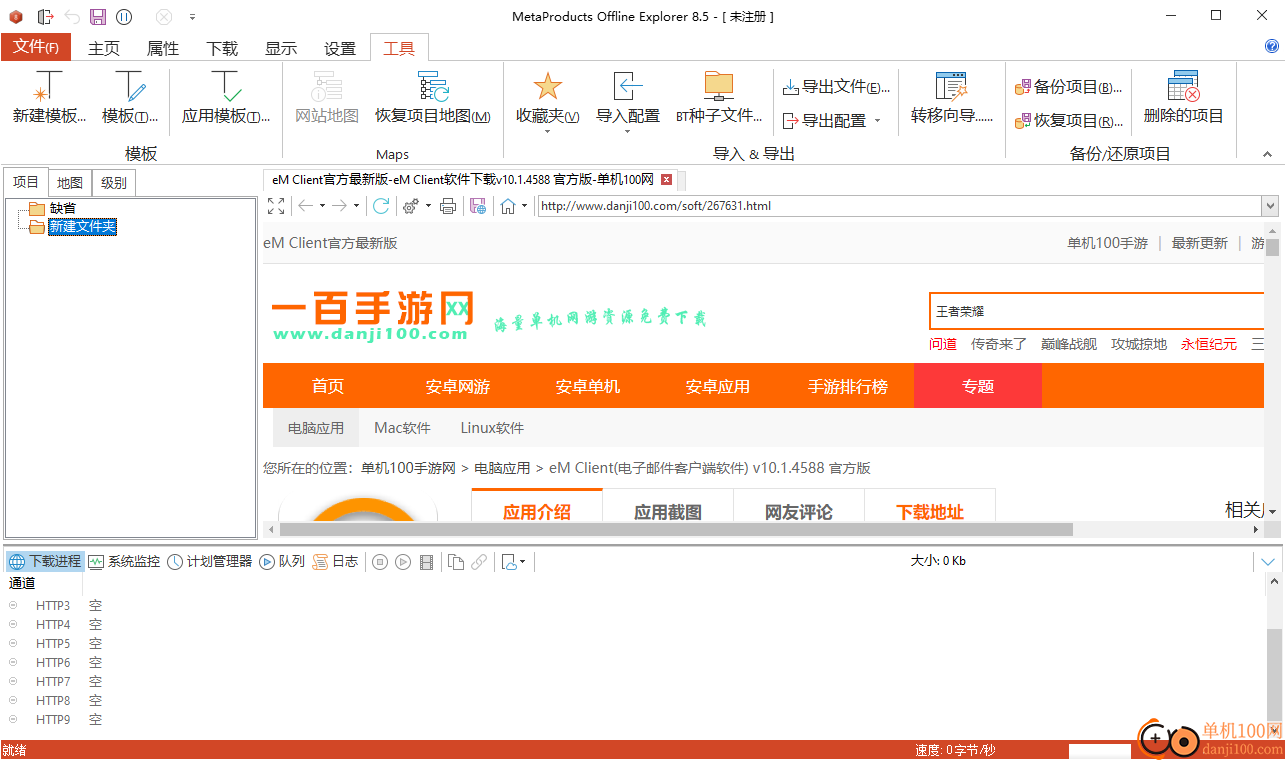Click the help question mark icon

[1272, 46]
